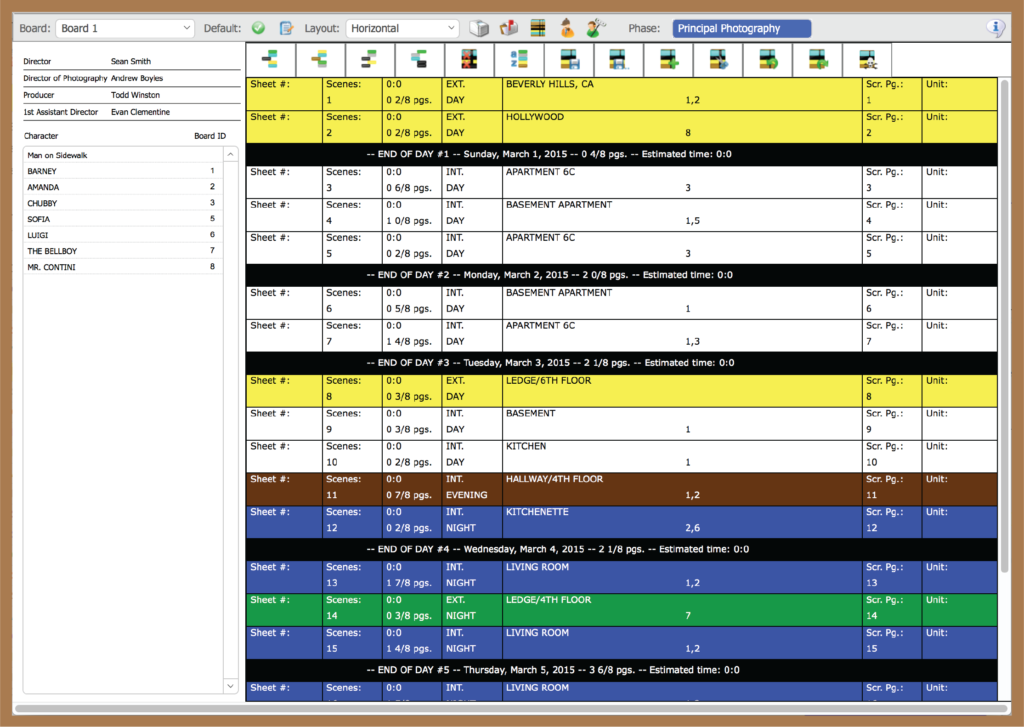
Task: Select CHUBBY in character list
Action: (x=123, y=203)
